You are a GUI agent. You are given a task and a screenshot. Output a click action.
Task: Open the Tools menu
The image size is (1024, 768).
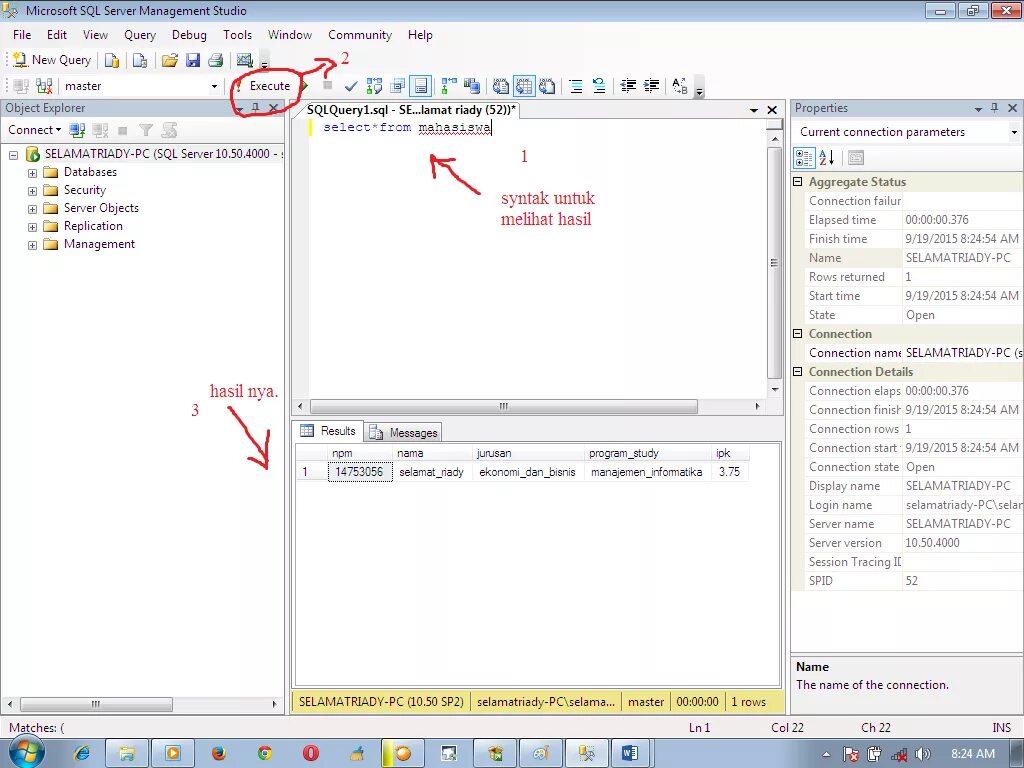pos(237,35)
